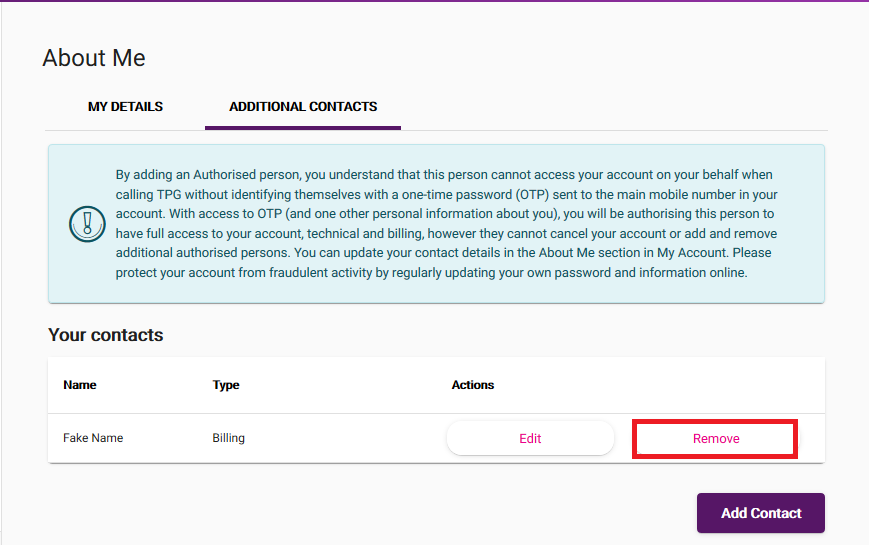Screen dimensions: 869x545
Task: Click the Billing type cell
Action: click(x=229, y=438)
